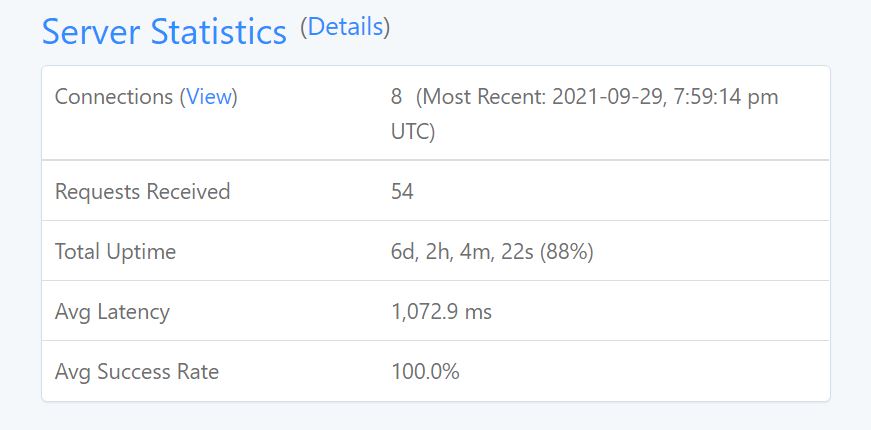Select the Connections row label
Viewport: 871px width, 430px height.
click(146, 97)
